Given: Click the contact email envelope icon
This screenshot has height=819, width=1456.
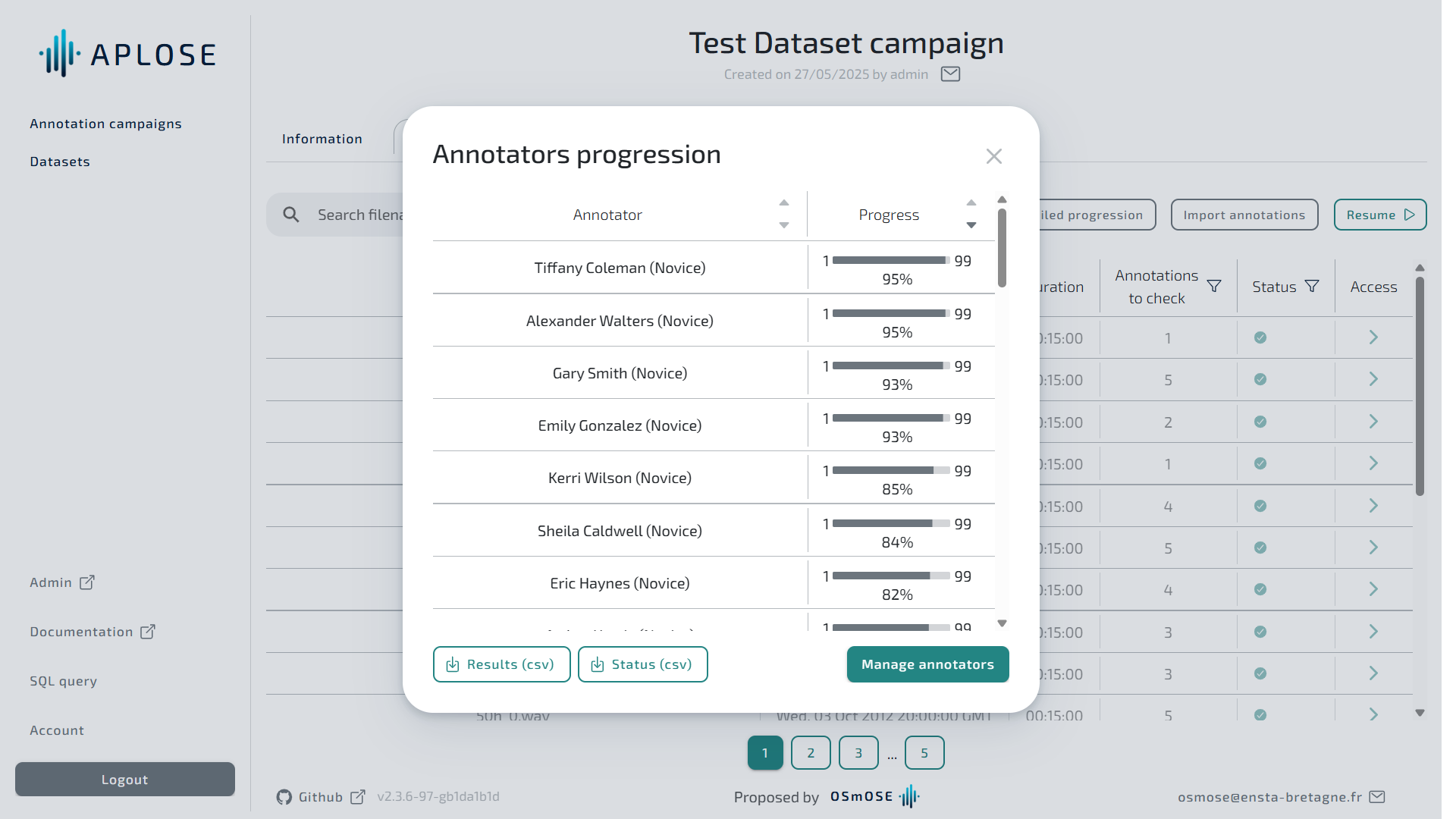Looking at the screenshot, I should coord(1378,797).
